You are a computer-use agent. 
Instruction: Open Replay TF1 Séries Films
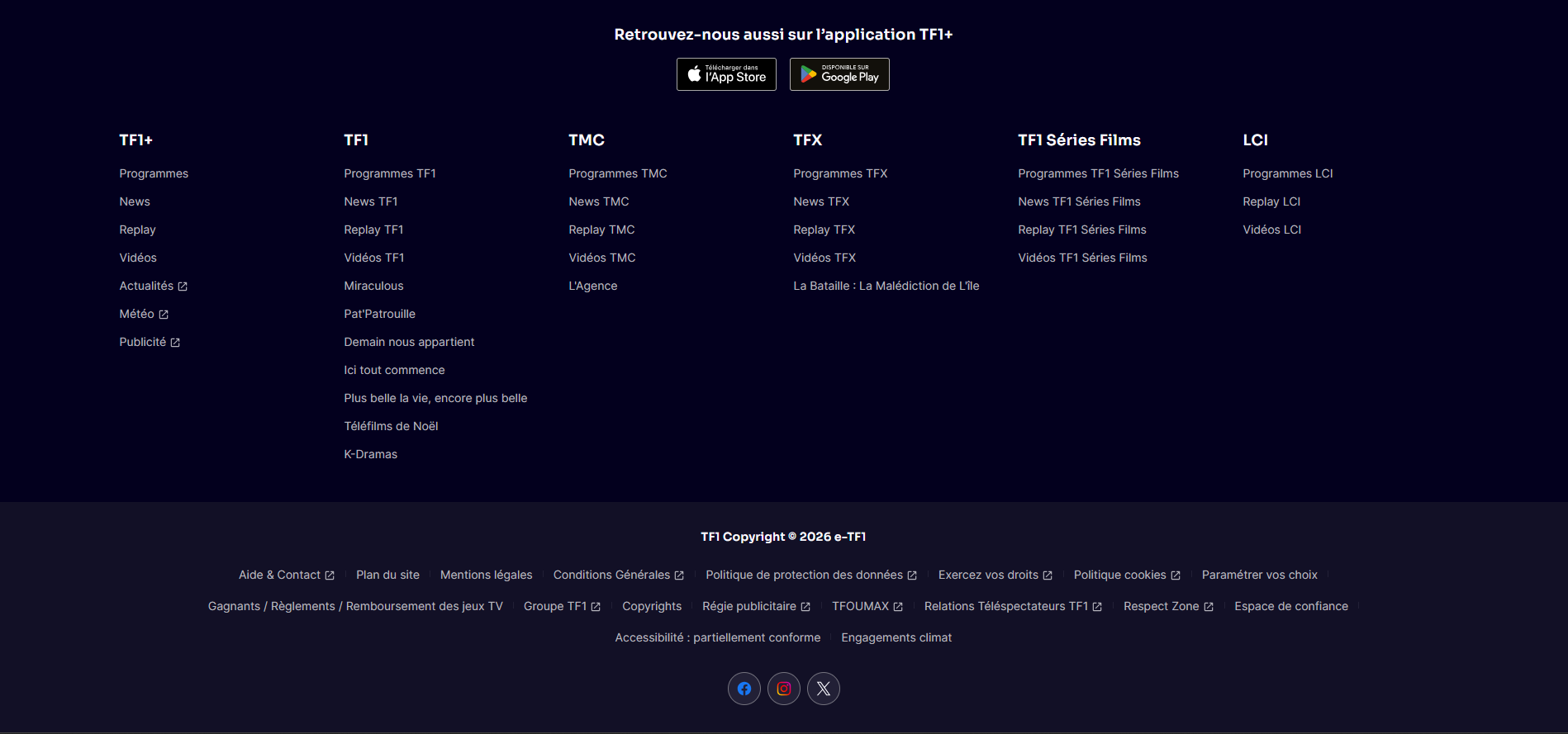(1082, 230)
